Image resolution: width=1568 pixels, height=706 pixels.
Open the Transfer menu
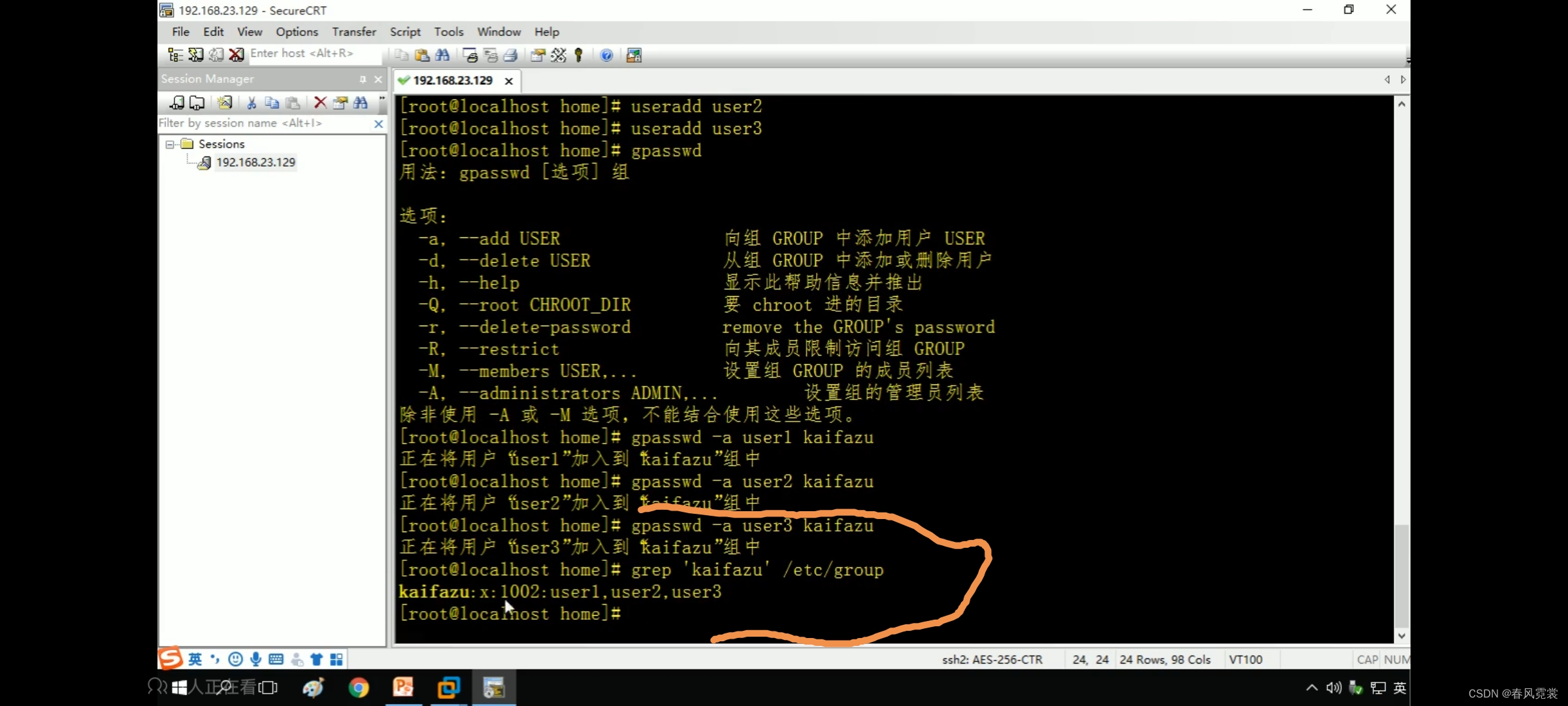click(353, 31)
